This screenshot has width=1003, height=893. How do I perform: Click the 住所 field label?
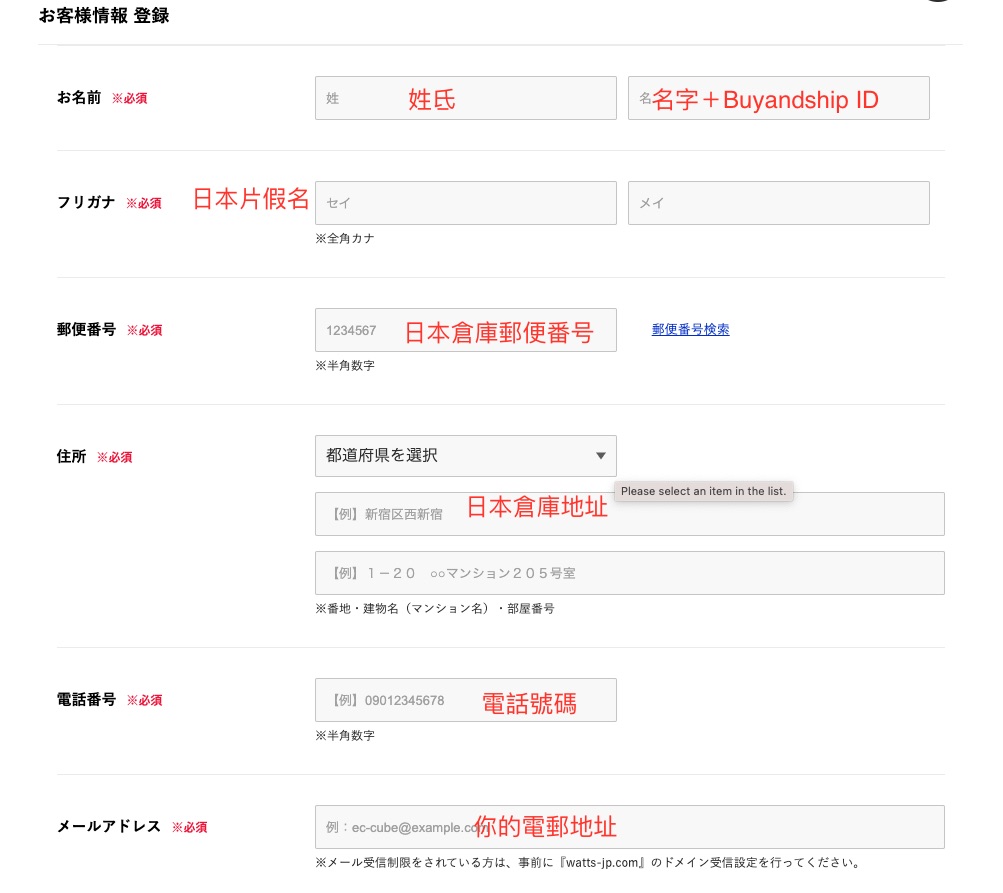71,457
